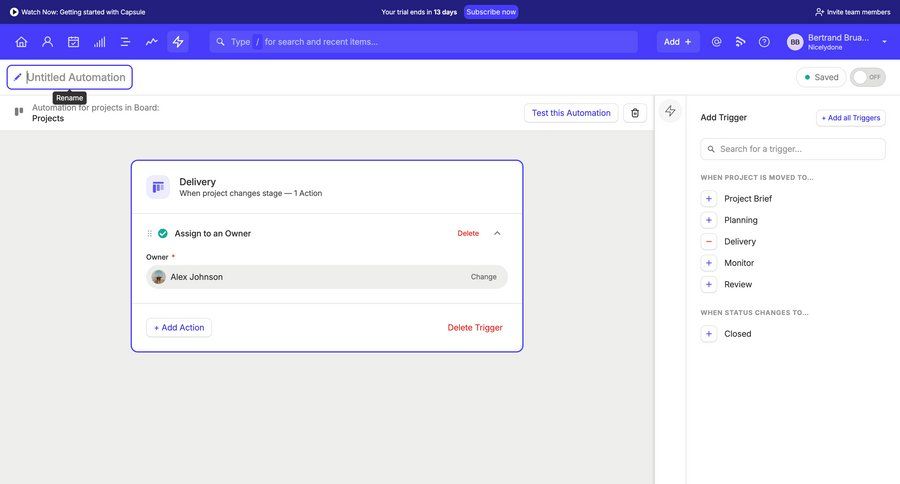Viewport: 900px width, 484px height.
Task: Open the Projects list icon in navbar
Action: [x=125, y=42]
